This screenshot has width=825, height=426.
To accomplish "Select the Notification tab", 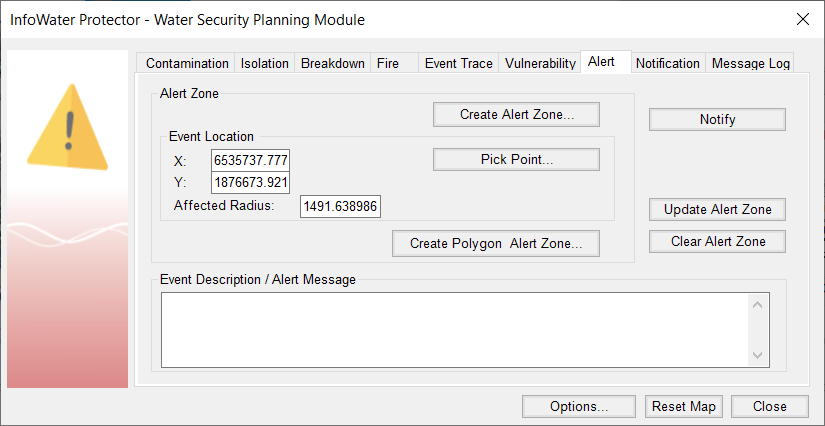I will [667, 63].
